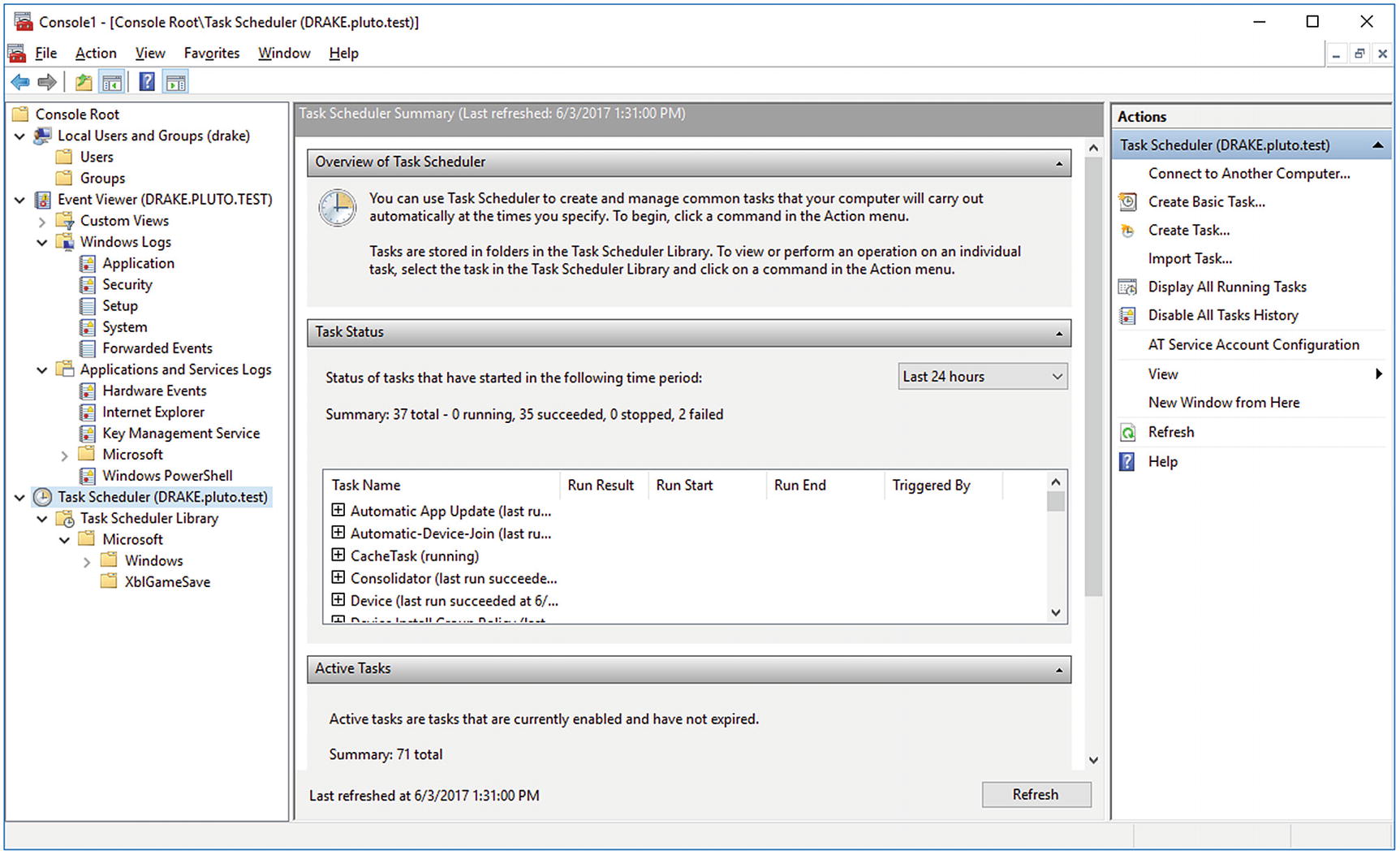Viewport: 1400px width, 855px height.
Task: Collapse the Event Viewer tree node
Action: click(19, 199)
